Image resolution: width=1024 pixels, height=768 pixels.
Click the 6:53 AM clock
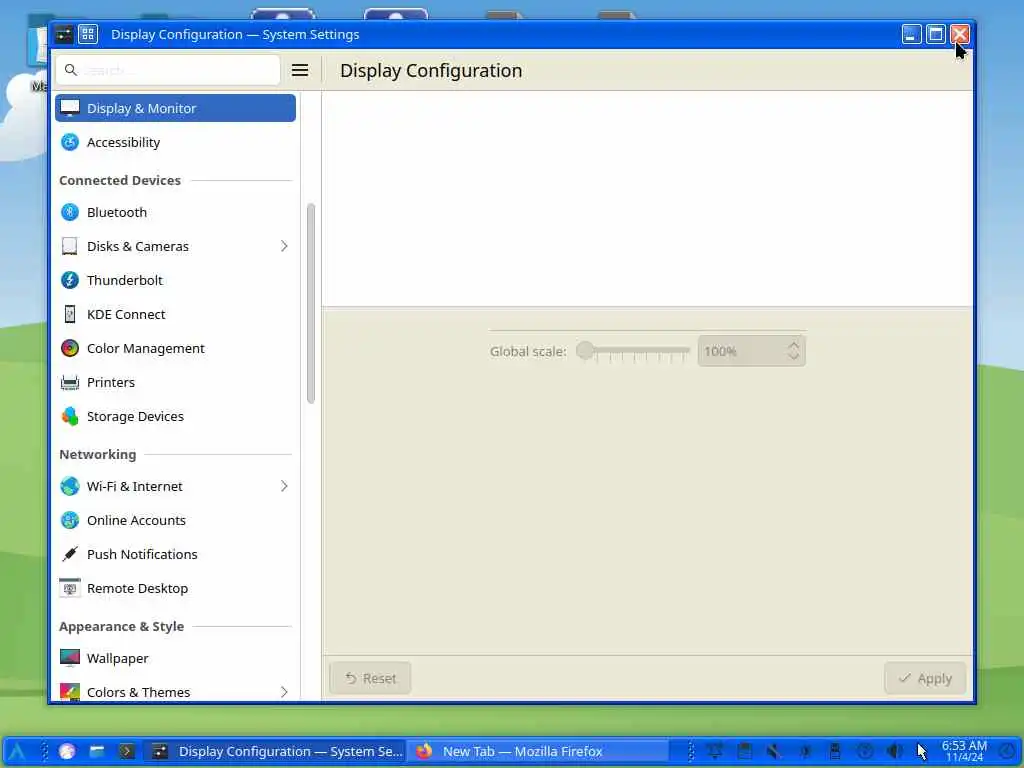(x=965, y=751)
